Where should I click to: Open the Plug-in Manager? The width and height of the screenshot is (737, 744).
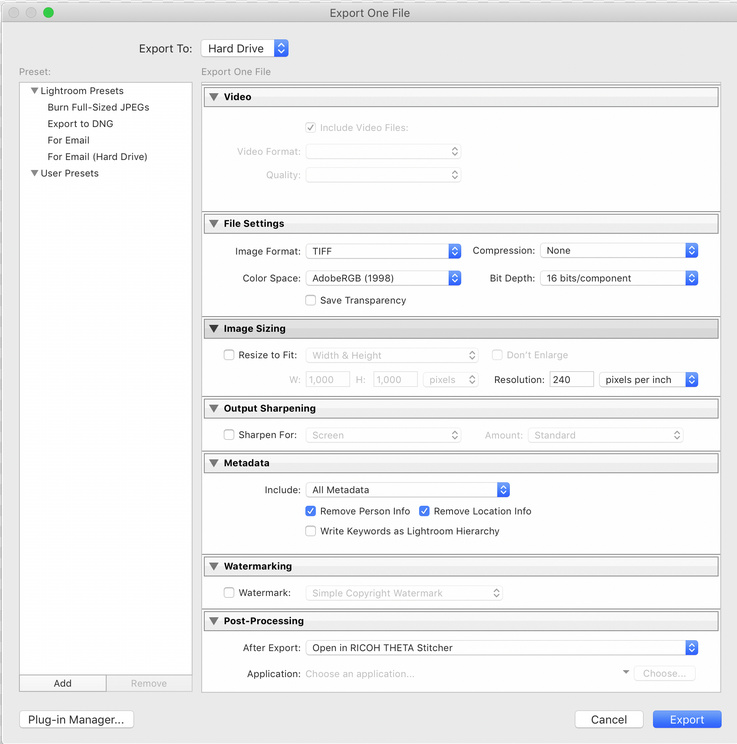pos(76,719)
